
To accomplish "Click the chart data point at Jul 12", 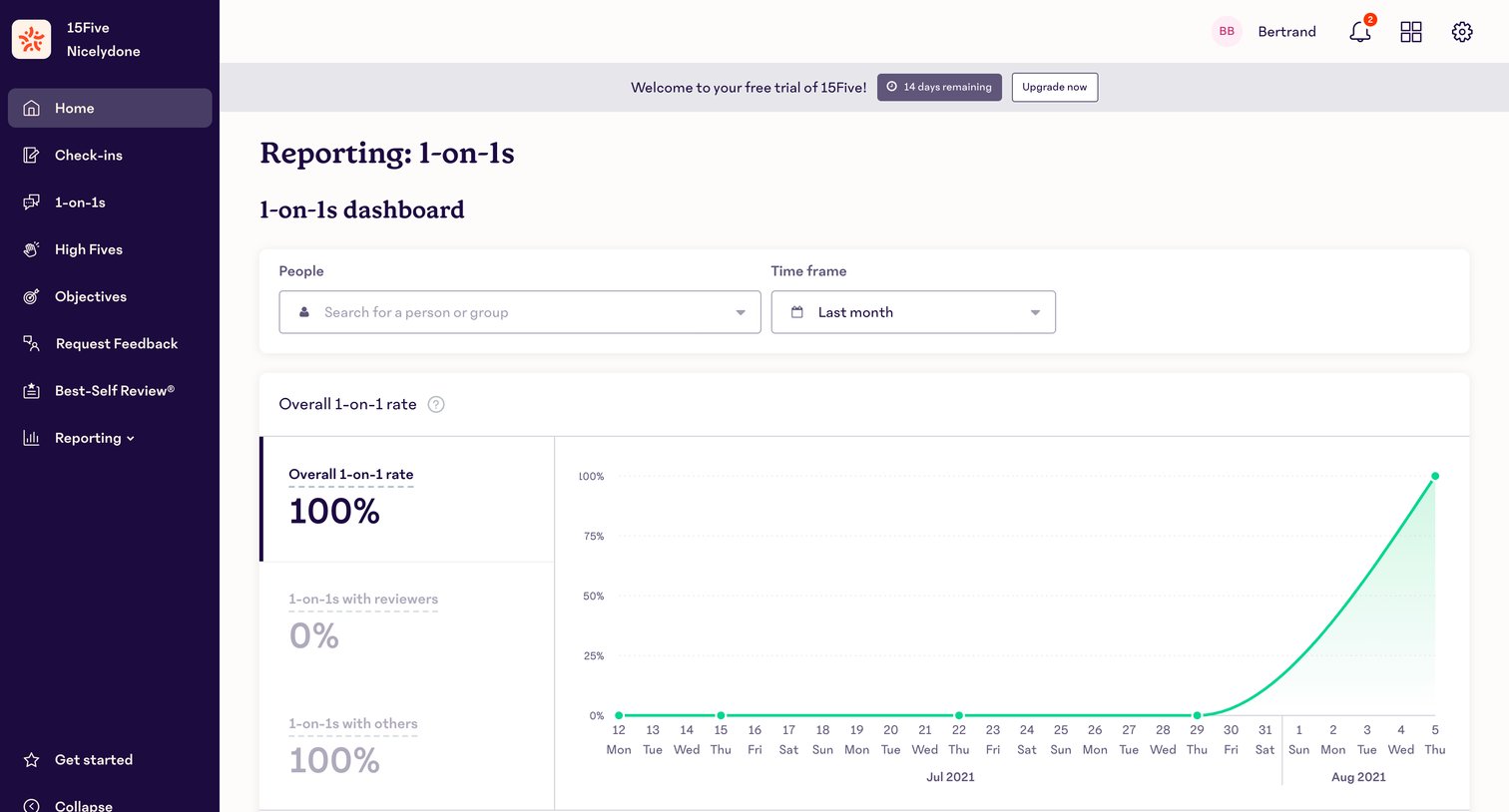I will (619, 715).
